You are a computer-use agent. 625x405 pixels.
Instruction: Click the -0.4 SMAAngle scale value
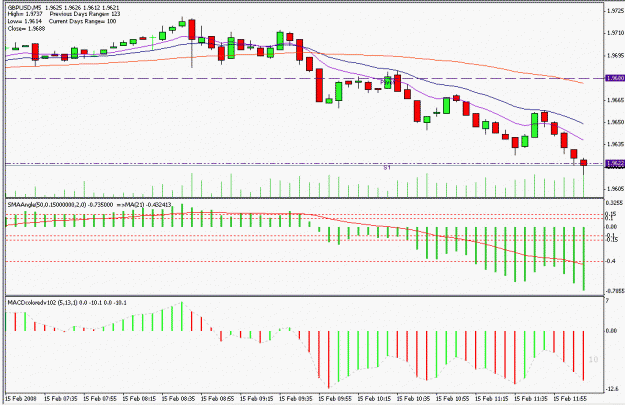(611, 261)
